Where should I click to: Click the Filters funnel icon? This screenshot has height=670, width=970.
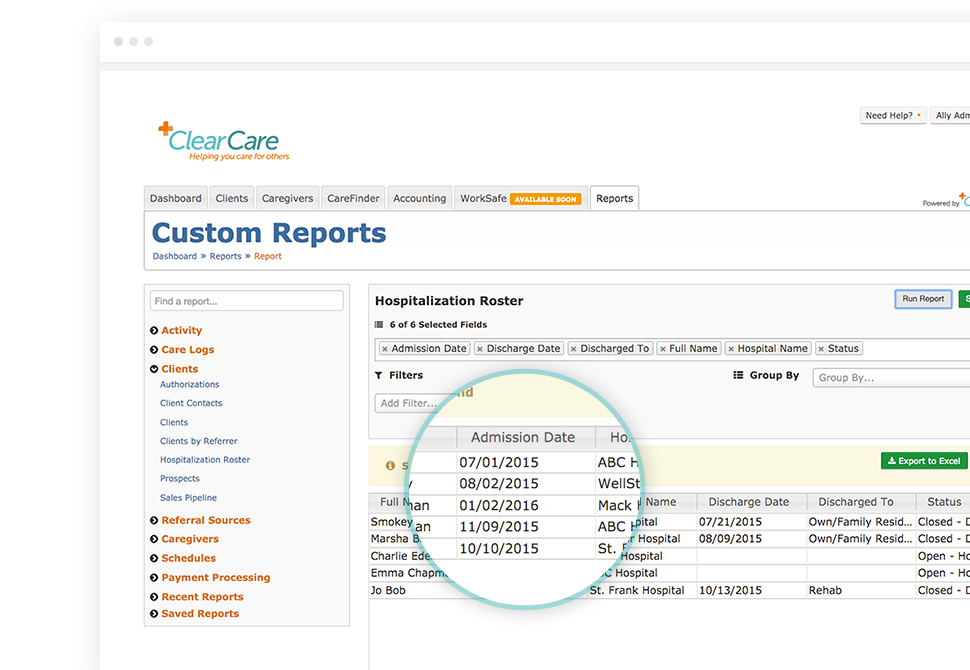[379, 375]
